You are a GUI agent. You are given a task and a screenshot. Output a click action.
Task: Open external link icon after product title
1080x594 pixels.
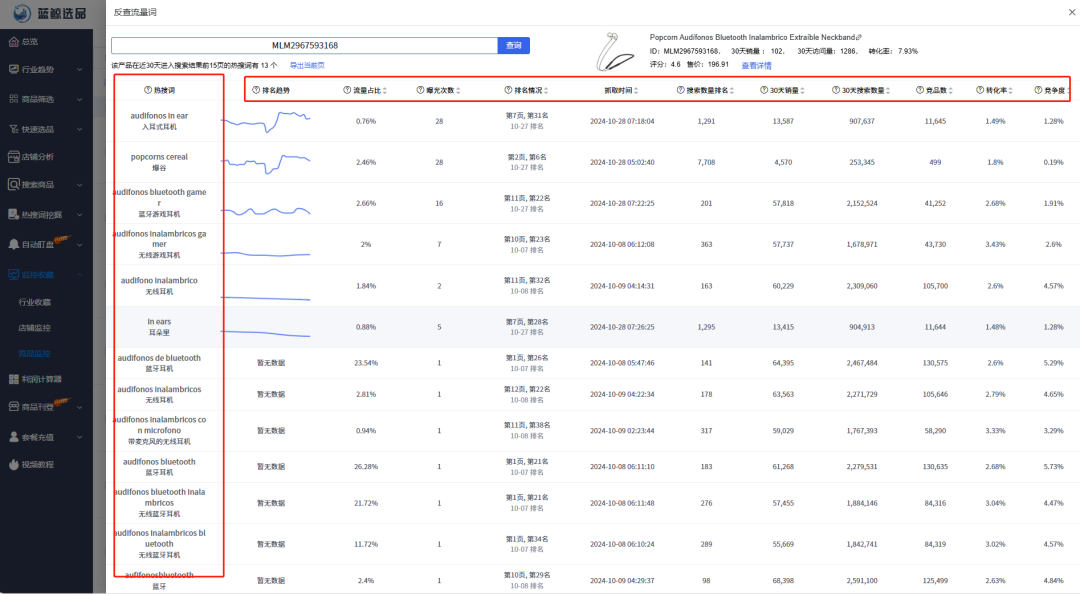pos(858,37)
